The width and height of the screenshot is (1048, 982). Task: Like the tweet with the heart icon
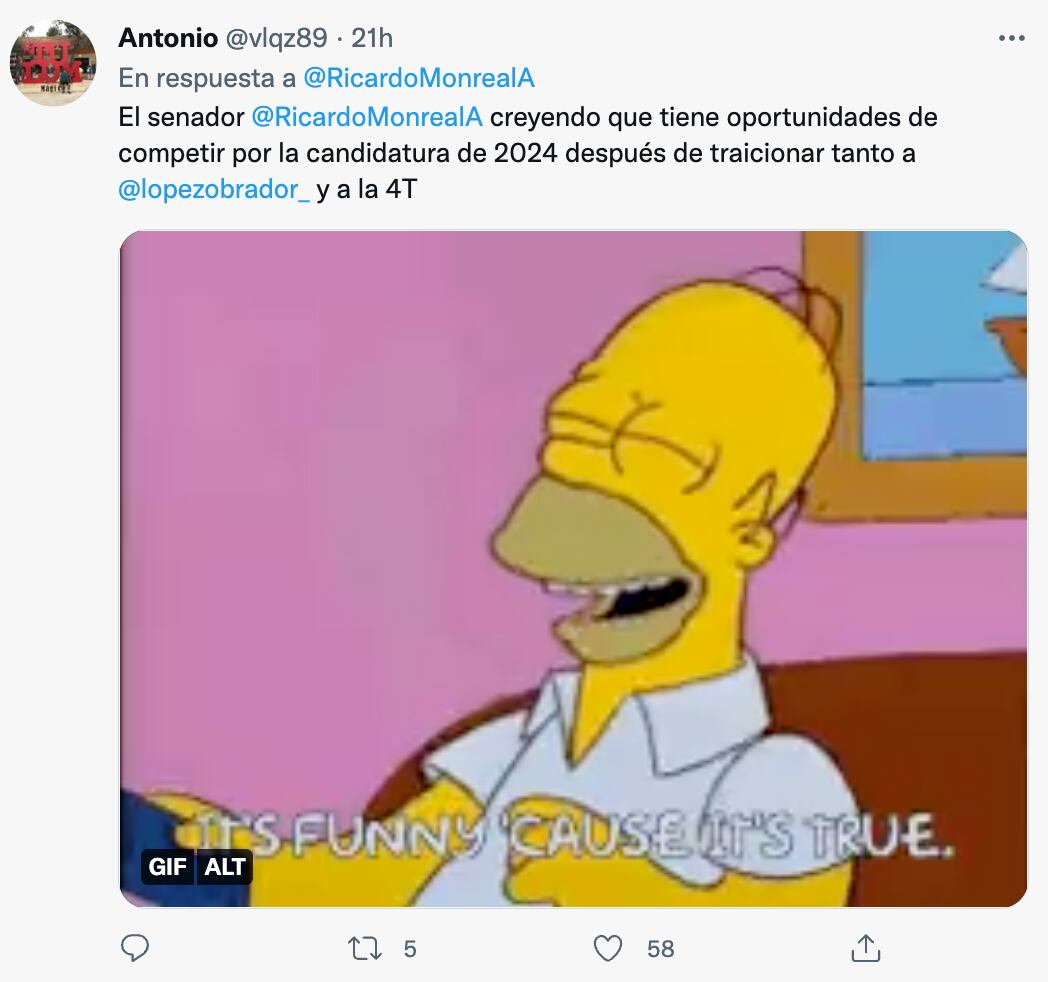point(608,949)
